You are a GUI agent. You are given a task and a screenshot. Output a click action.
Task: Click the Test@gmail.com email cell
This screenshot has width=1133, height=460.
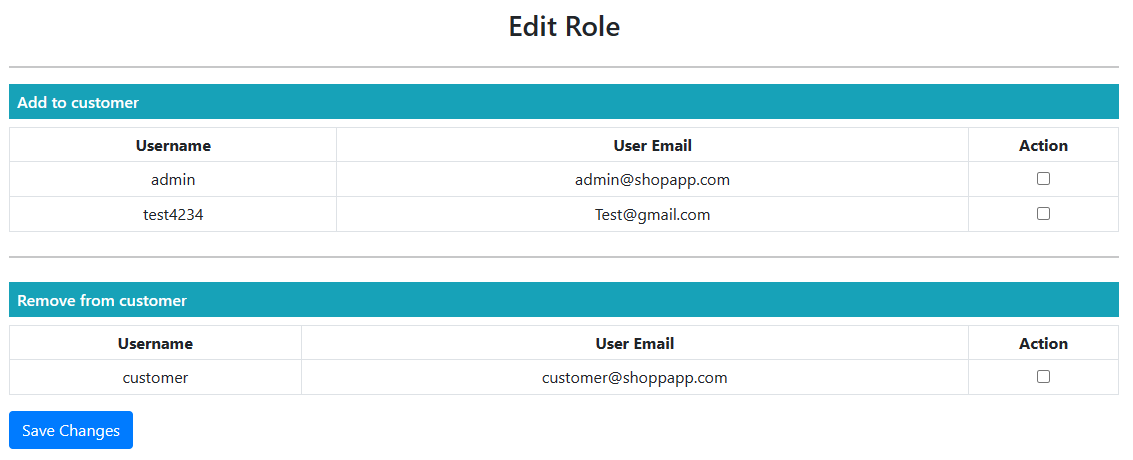coord(652,214)
